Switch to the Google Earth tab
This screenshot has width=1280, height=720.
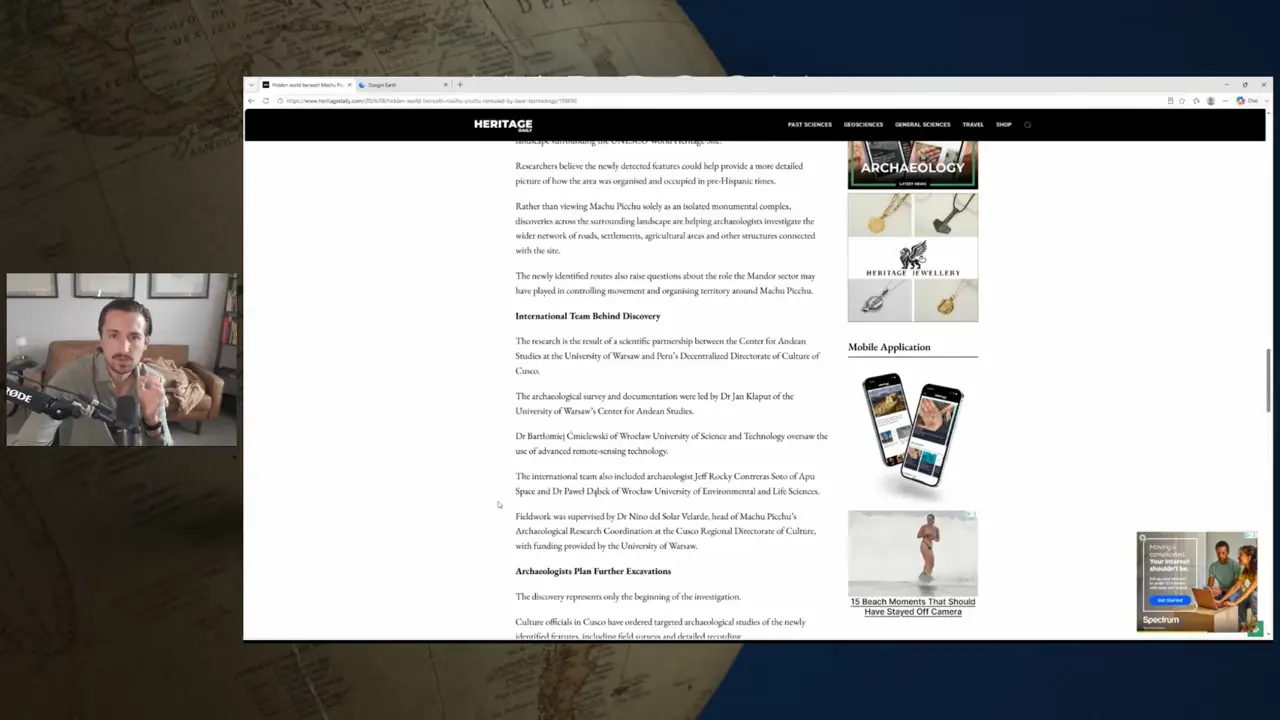(x=403, y=85)
